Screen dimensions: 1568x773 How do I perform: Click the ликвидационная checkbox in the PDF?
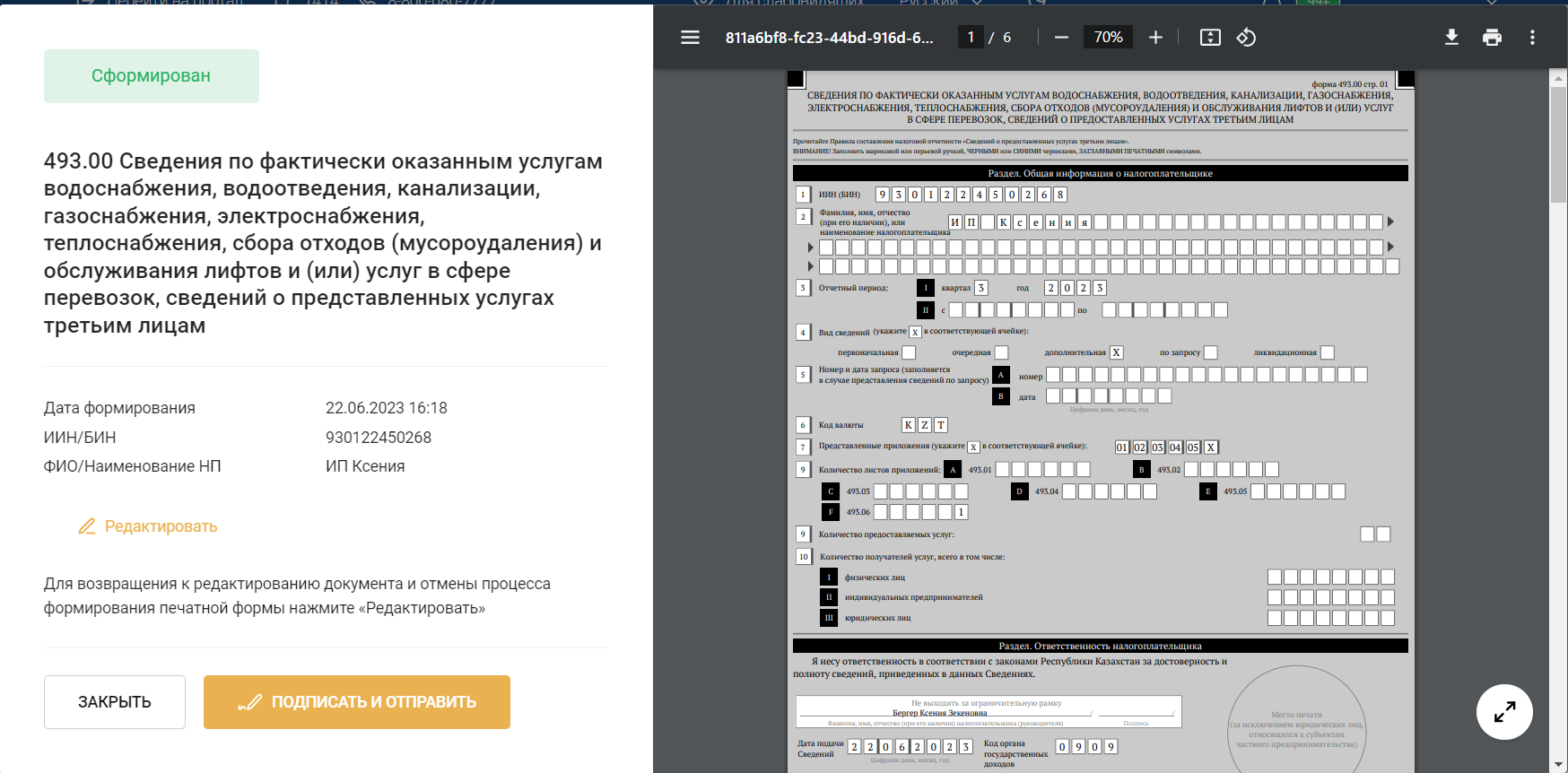click(1328, 352)
